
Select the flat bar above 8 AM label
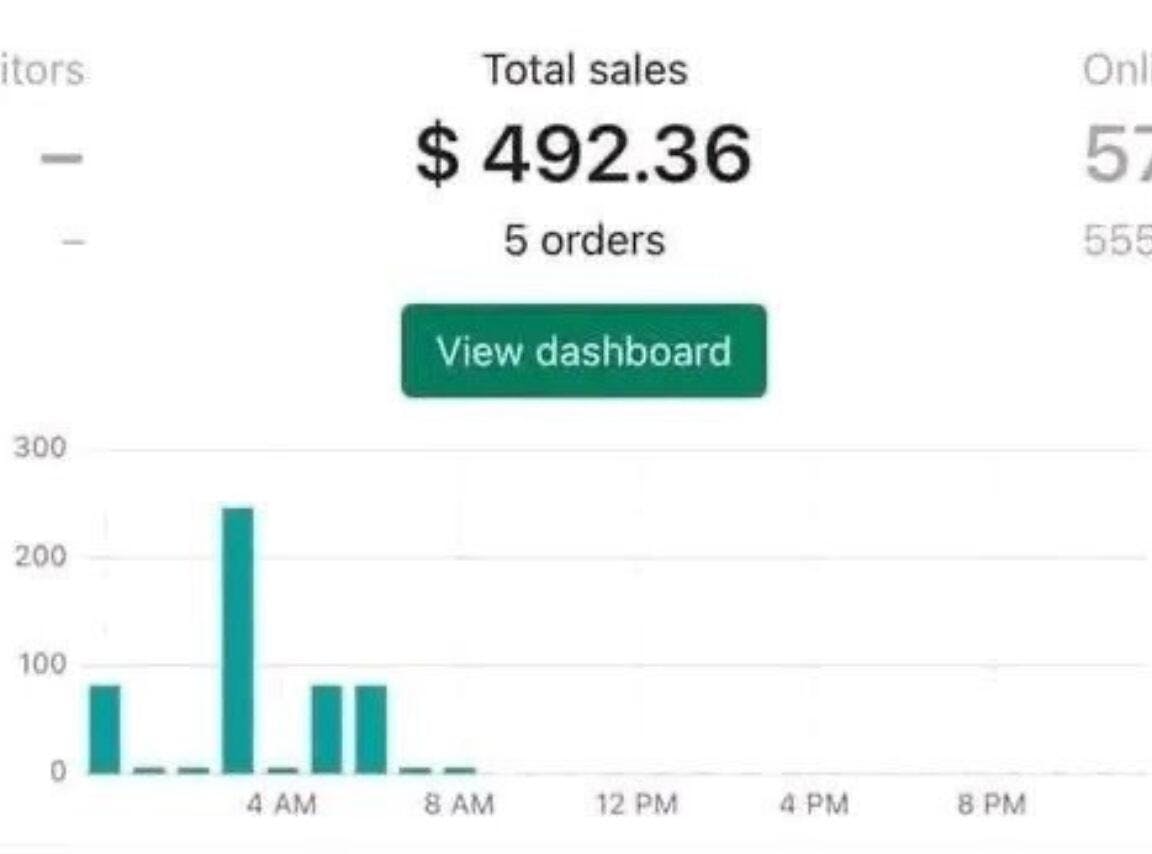click(x=460, y=770)
